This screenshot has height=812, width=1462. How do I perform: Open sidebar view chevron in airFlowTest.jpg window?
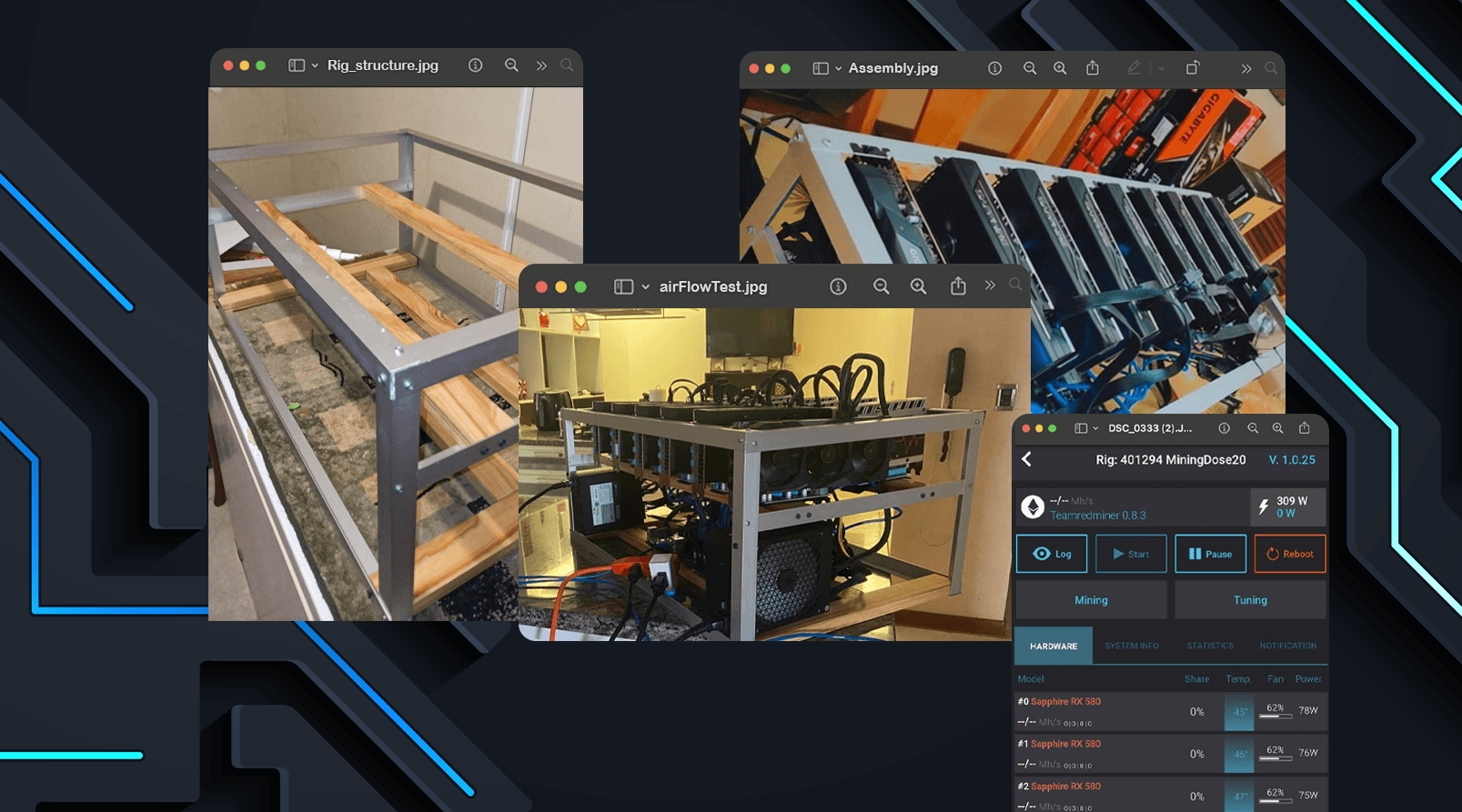click(645, 286)
